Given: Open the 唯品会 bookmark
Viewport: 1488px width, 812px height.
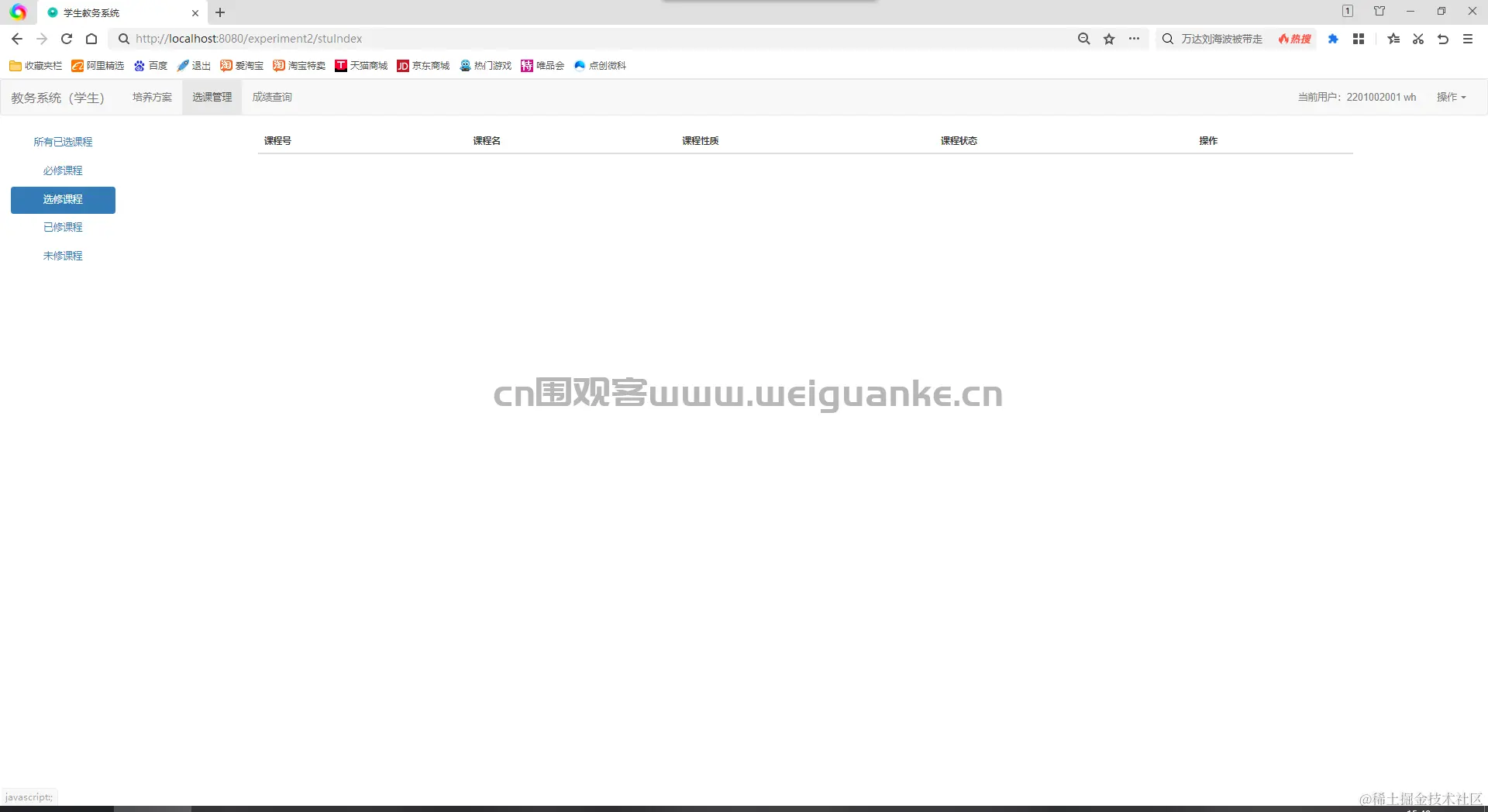Looking at the screenshot, I should tap(542, 66).
